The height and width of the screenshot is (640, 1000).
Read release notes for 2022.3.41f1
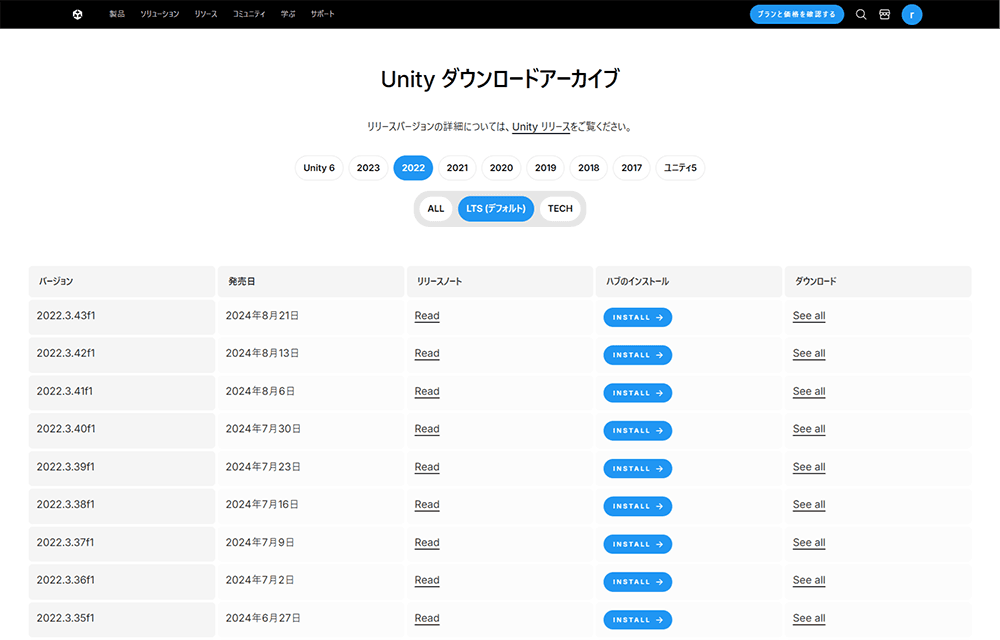[x=427, y=391]
